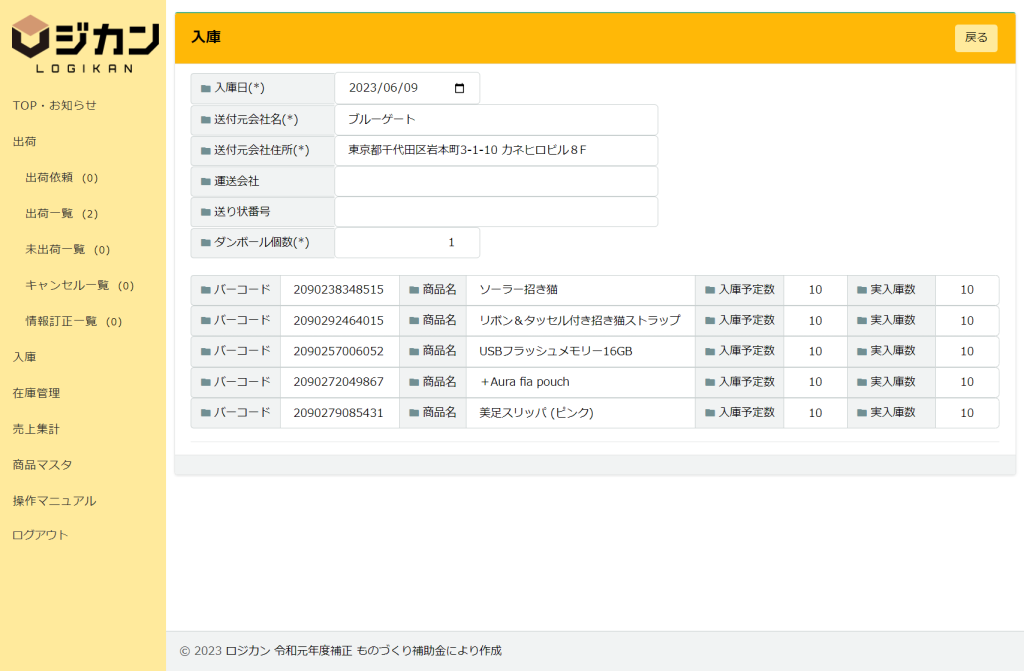This screenshot has height=671, width=1024.
Task: Go to 出荷依頼 (0) in the sidebar
Action: pyautogui.click(x=61, y=178)
